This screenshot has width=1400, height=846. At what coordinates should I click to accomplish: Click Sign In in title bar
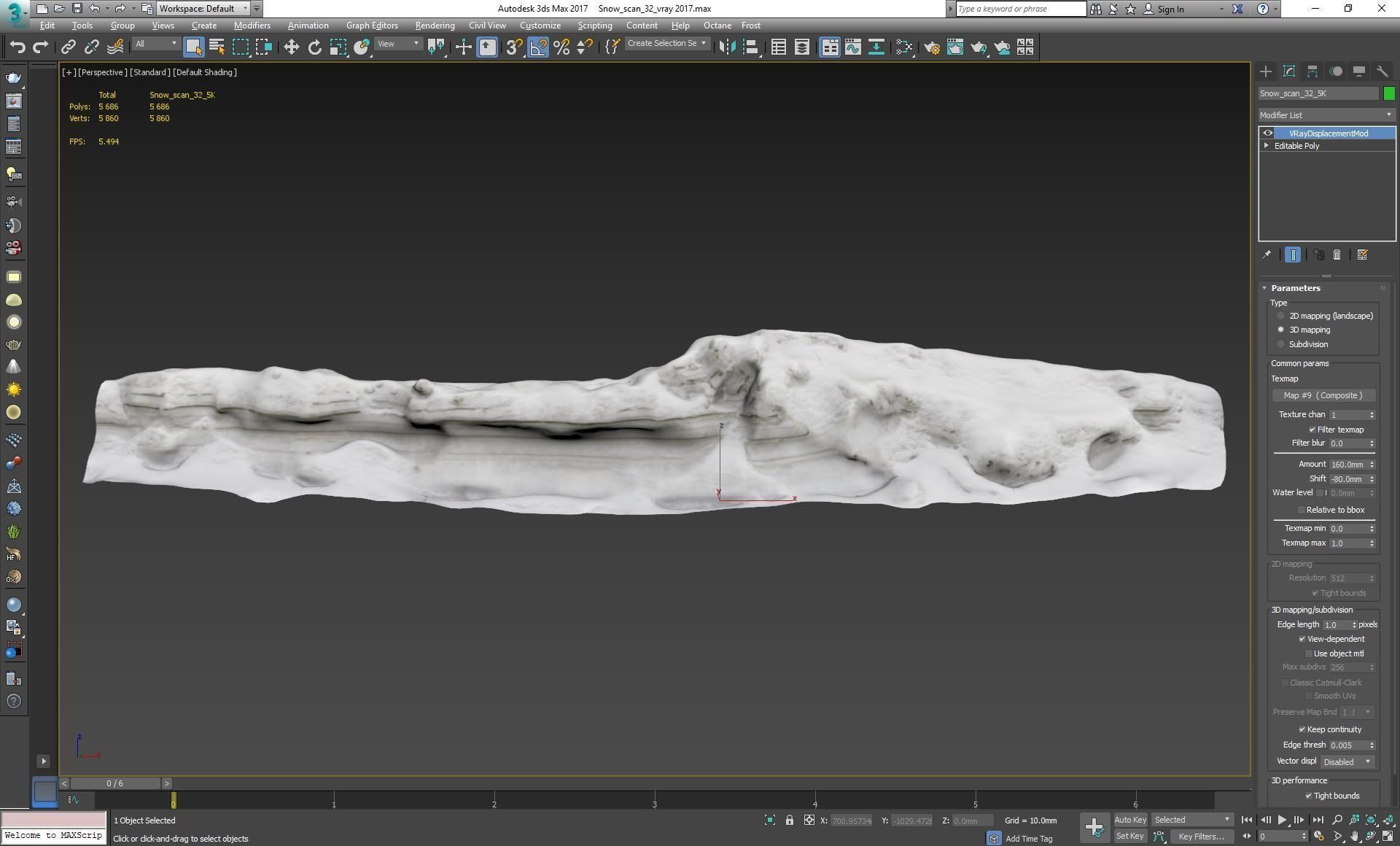pos(1170,9)
